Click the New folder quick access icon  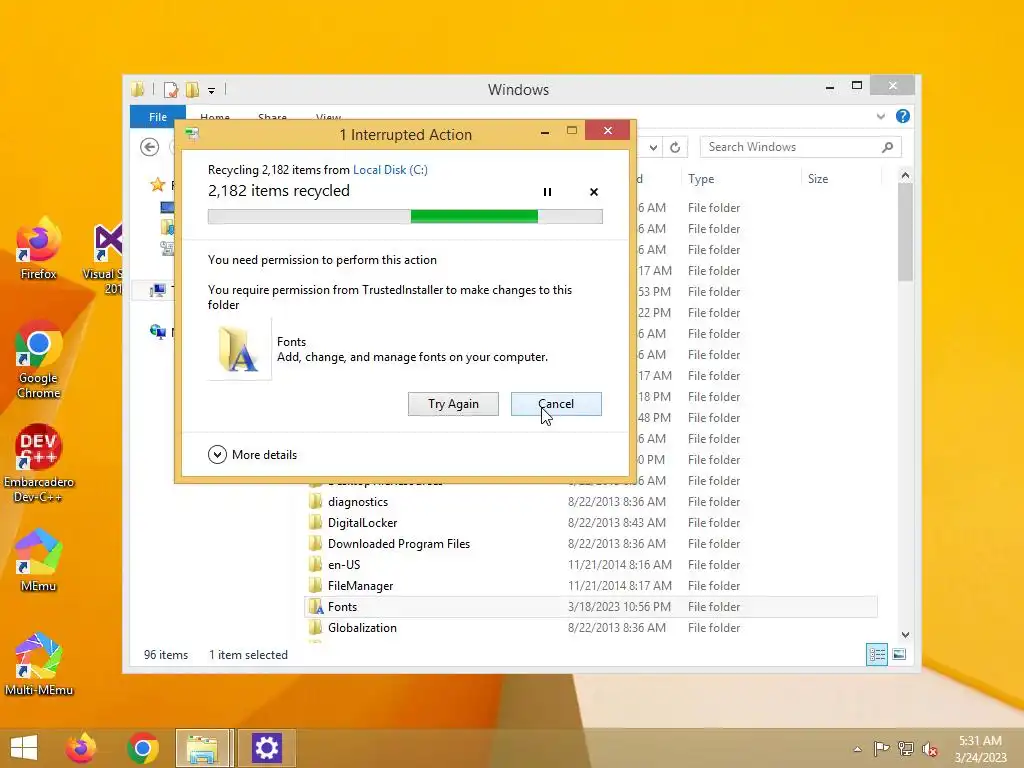click(x=192, y=90)
